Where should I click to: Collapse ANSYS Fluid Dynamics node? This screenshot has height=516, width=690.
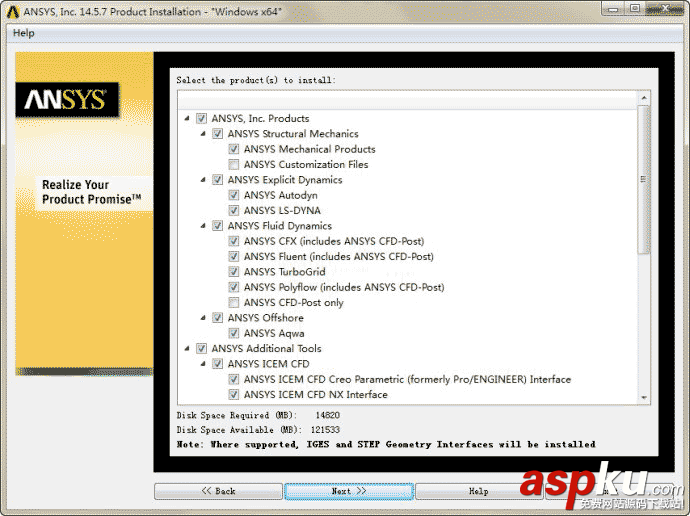[x=203, y=226]
